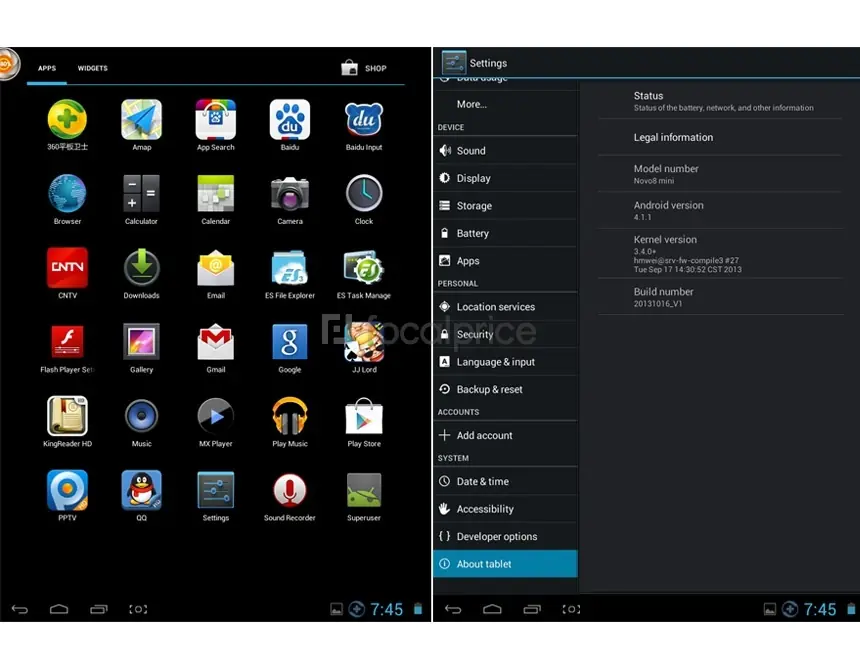Open Flash Player Settings app
The image size is (860, 666).
(x=67, y=341)
